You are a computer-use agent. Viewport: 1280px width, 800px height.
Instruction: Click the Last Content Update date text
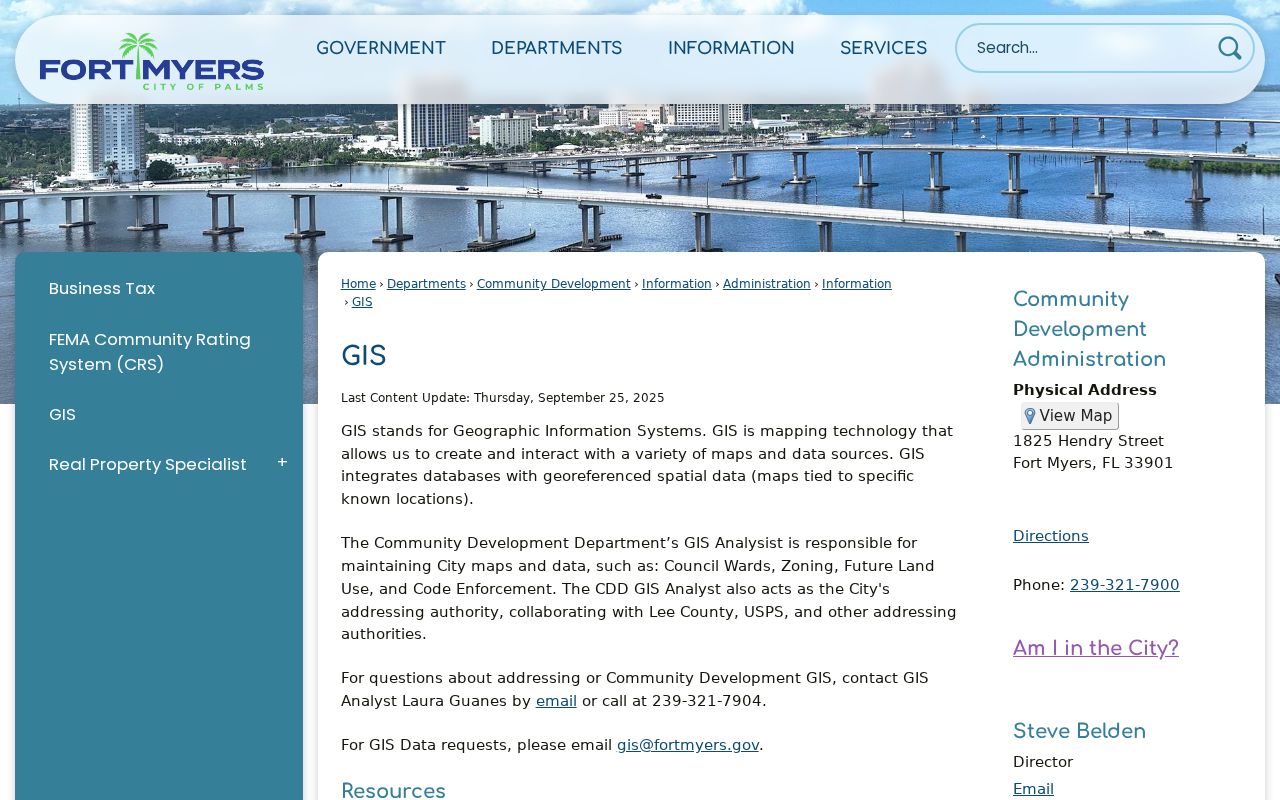pyautogui.click(x=503, y=398)
